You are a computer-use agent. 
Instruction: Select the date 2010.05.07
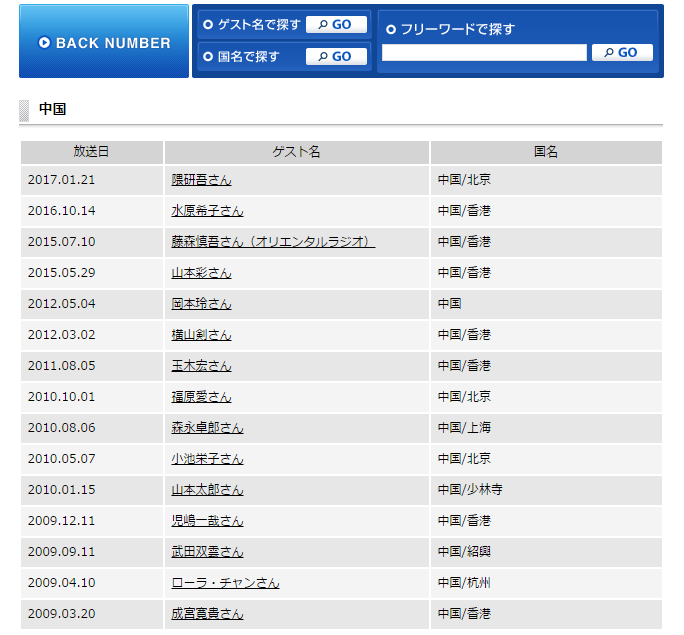point(62,458)
